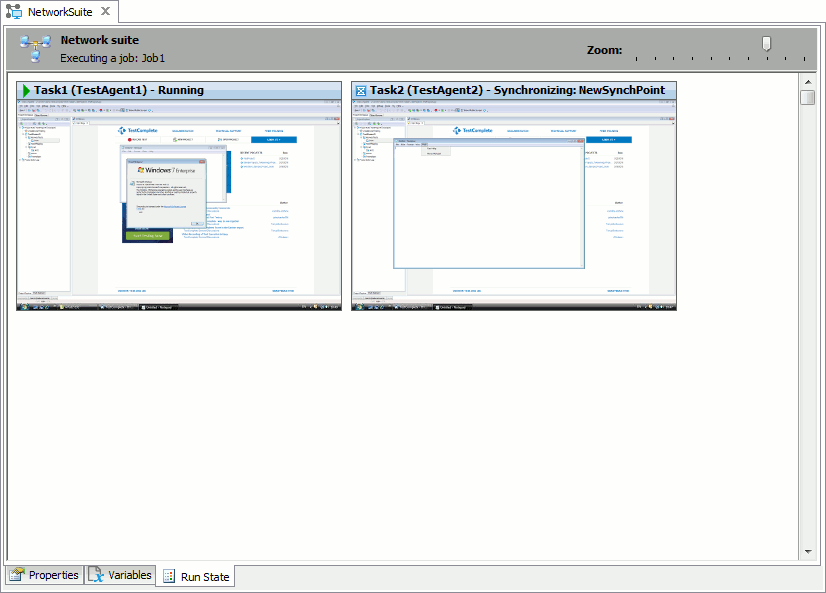This screenshot has height=593, width=826.
Task: Select the Task2 (TestAgent2) title bar
Action: coord(513,90)
